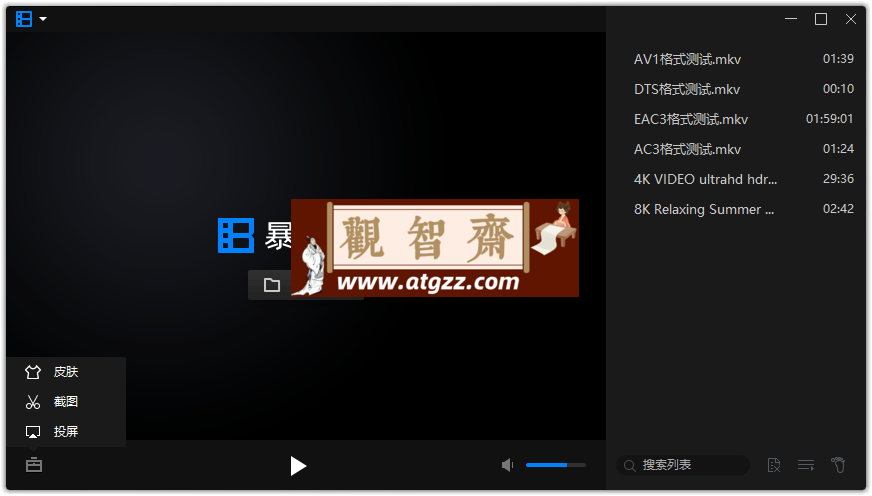Click the 搜索列表 search field

[x=683, y=465]
